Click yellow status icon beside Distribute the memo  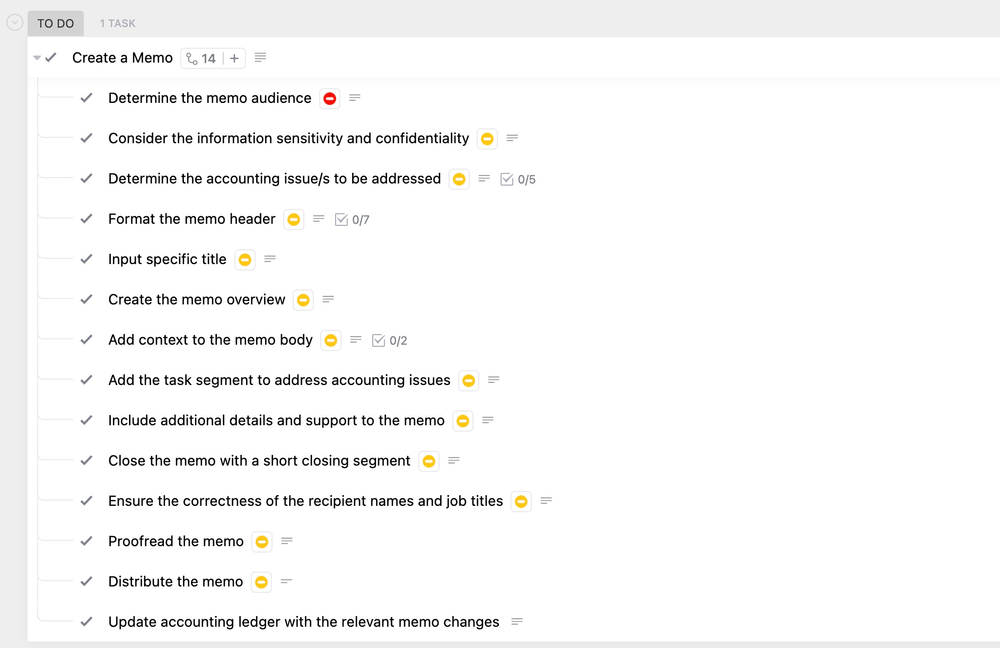pos(261,581)
